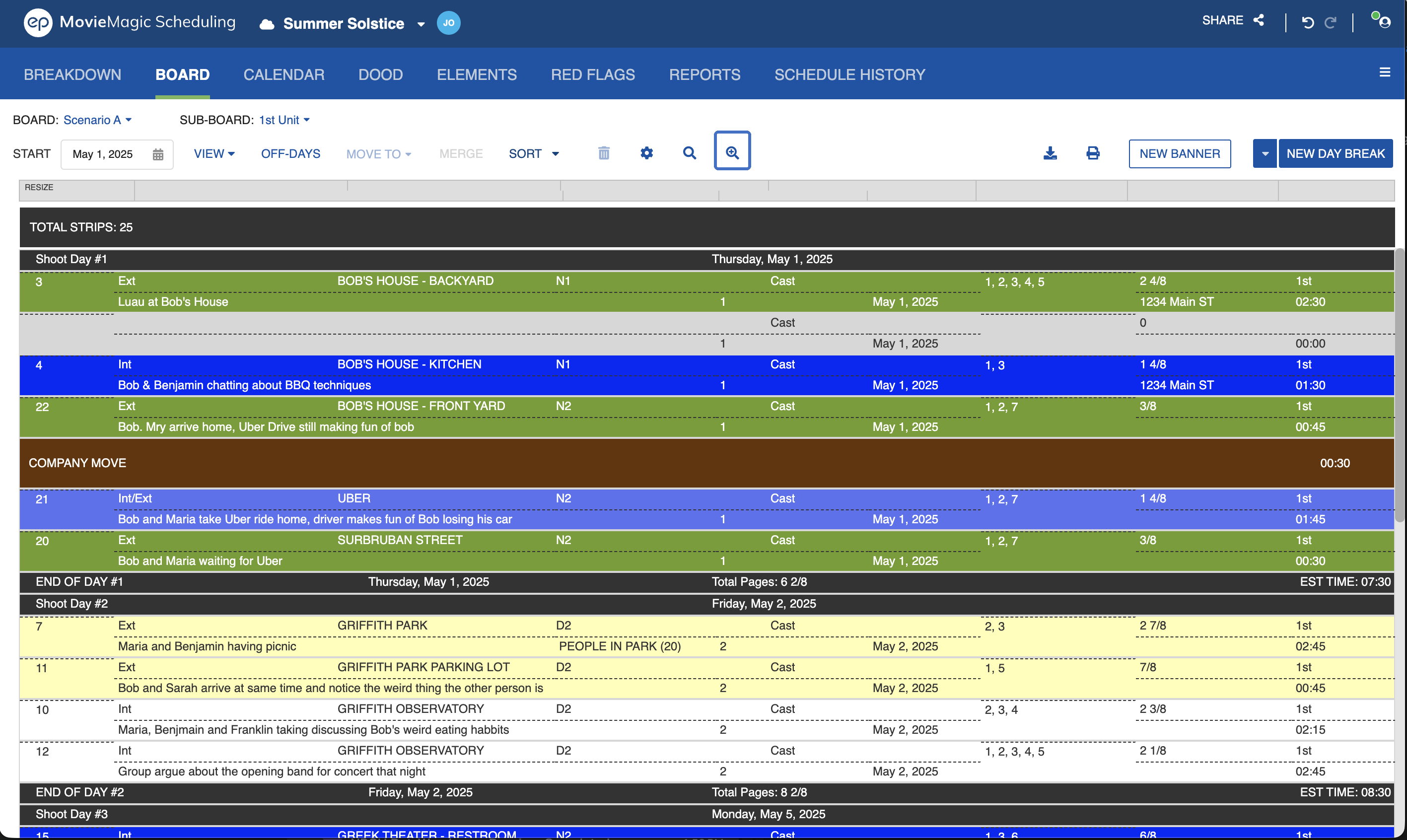Image resolution: width=1407 pixels, height=840 pixels.
Task: Expand the Summer Solstice project dropdown
Action: click(421, 24)
